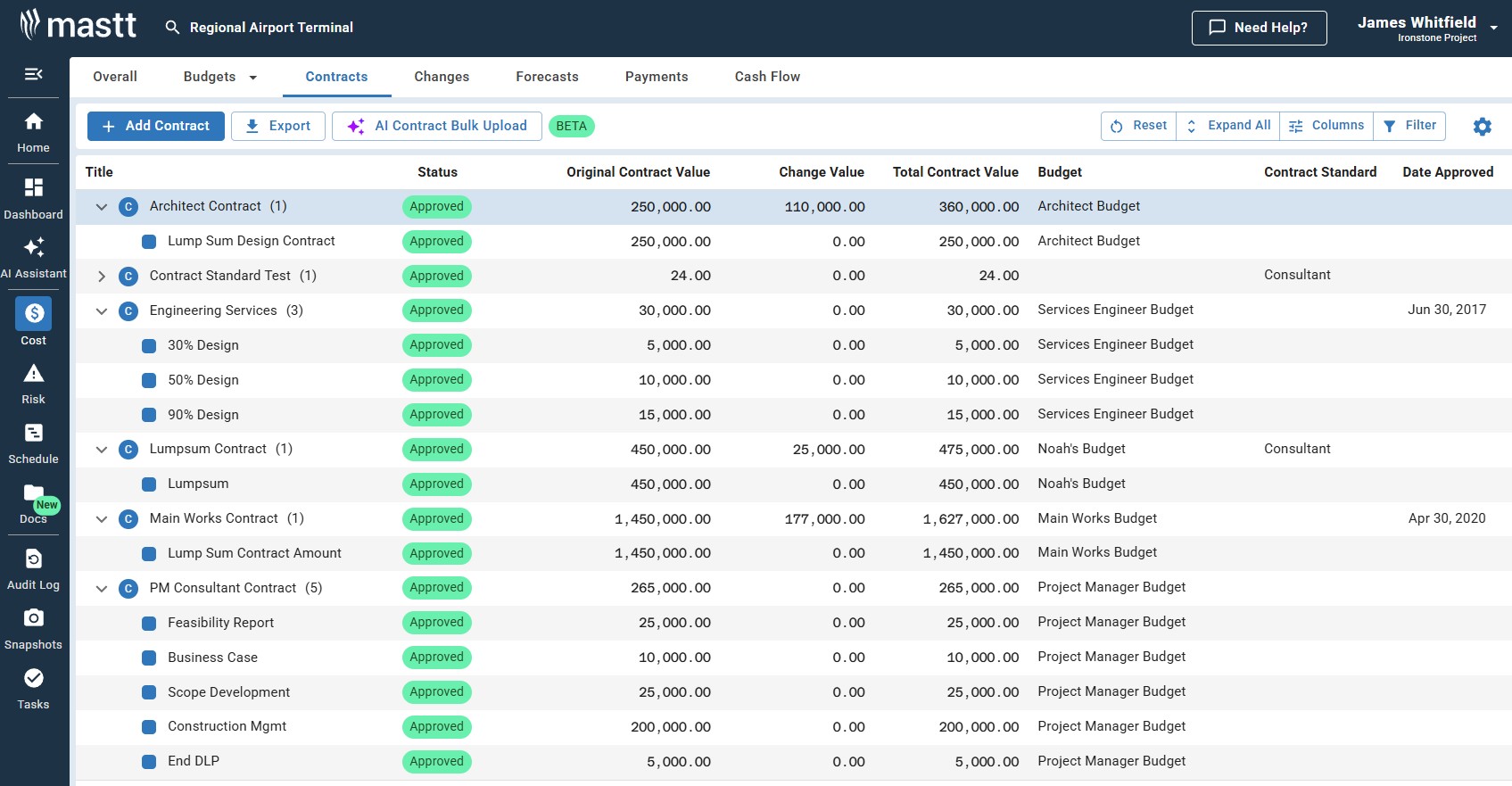The height and width of the screenshot is (786, 1512).
Task: Click the BETA badge
Action: 572,126
